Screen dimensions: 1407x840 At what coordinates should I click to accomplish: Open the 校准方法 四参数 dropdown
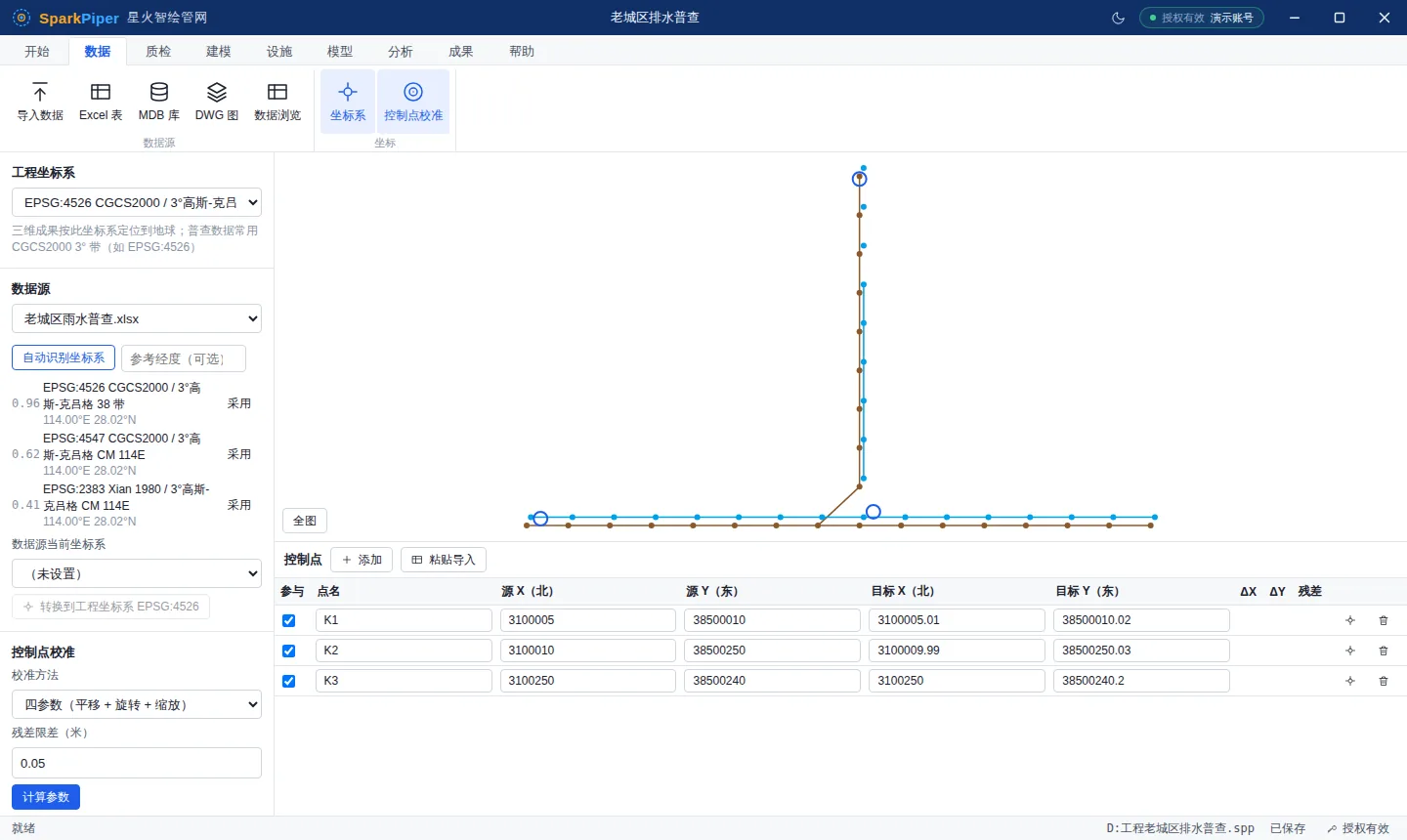click(x=137, y=704)
